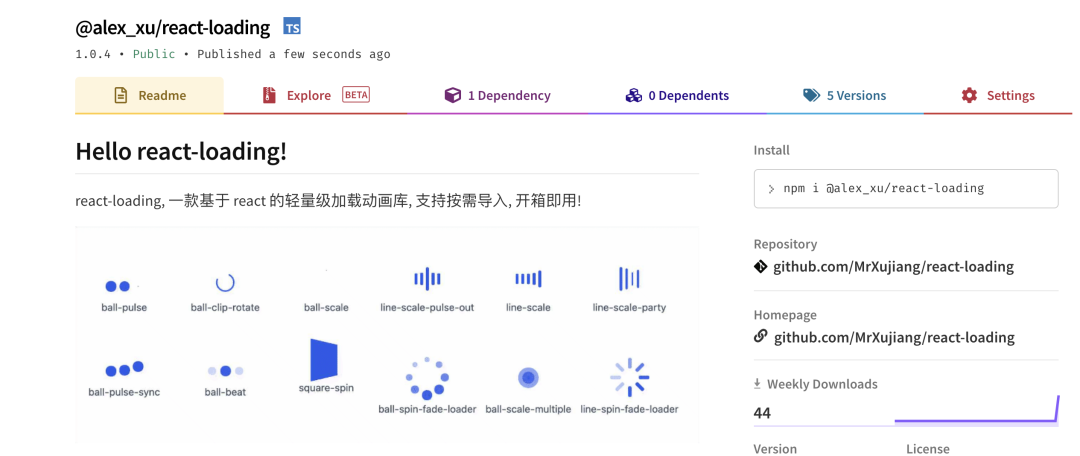
Task: Click the ball-pulse label text
Action: click(x=124, y=308)
